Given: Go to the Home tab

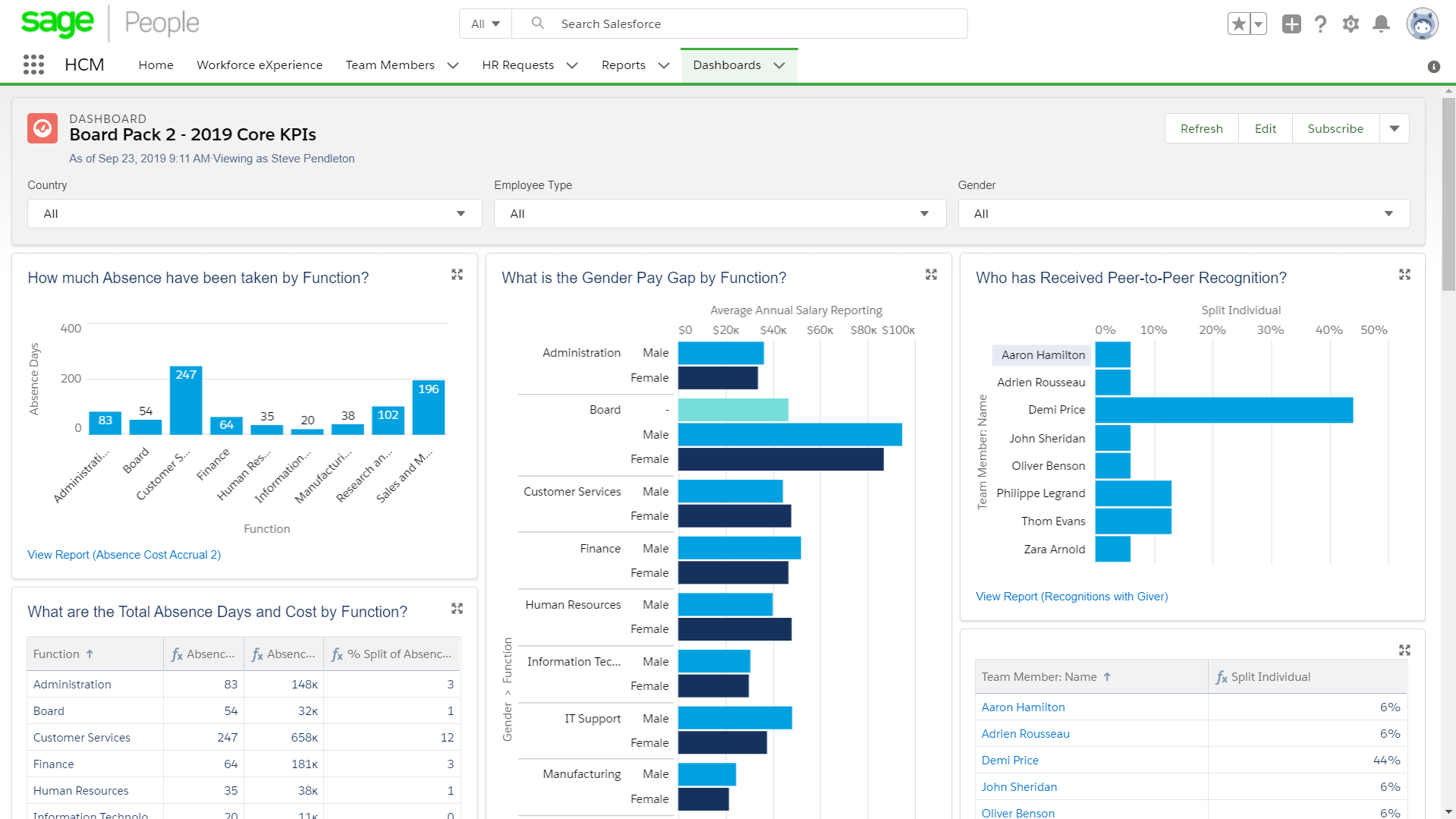Looking at the screenshot, I should 156,65.
